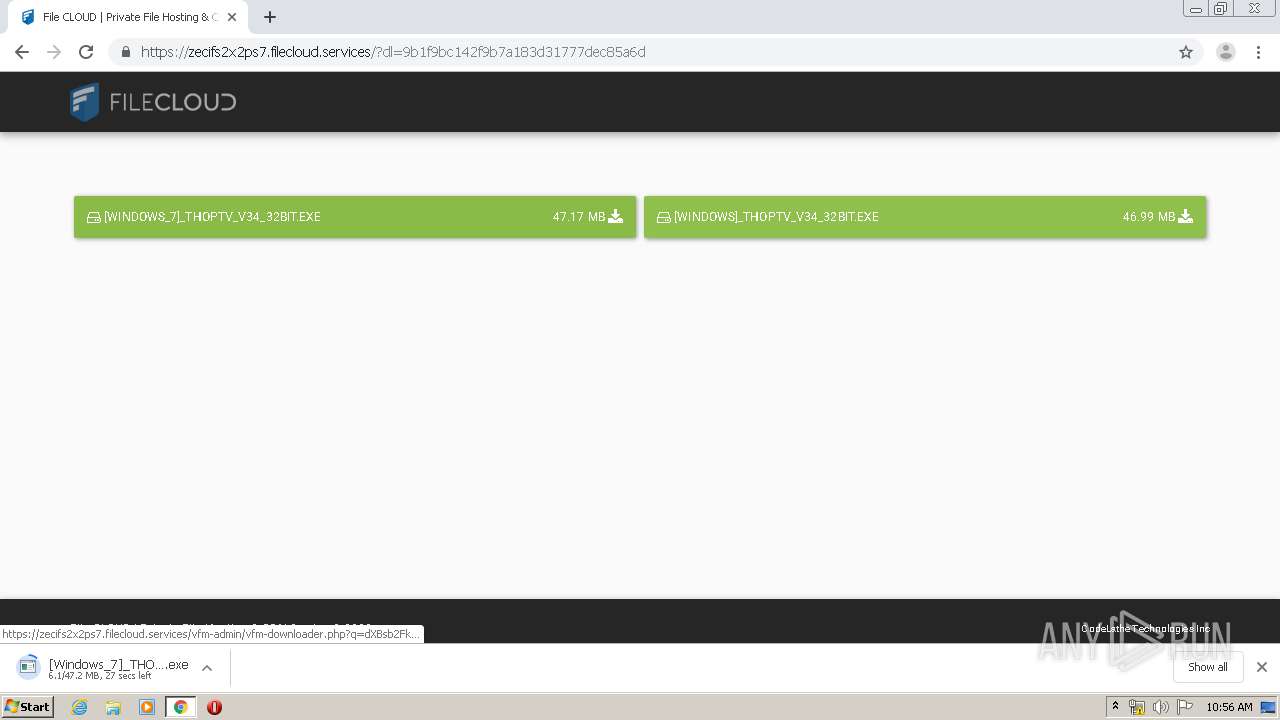Viewport: 1280px width, 720px height.
Task: Download the [WINDOWS]_THOPTV_V34_32BIT.EXE file
Action: click(925, 217)
